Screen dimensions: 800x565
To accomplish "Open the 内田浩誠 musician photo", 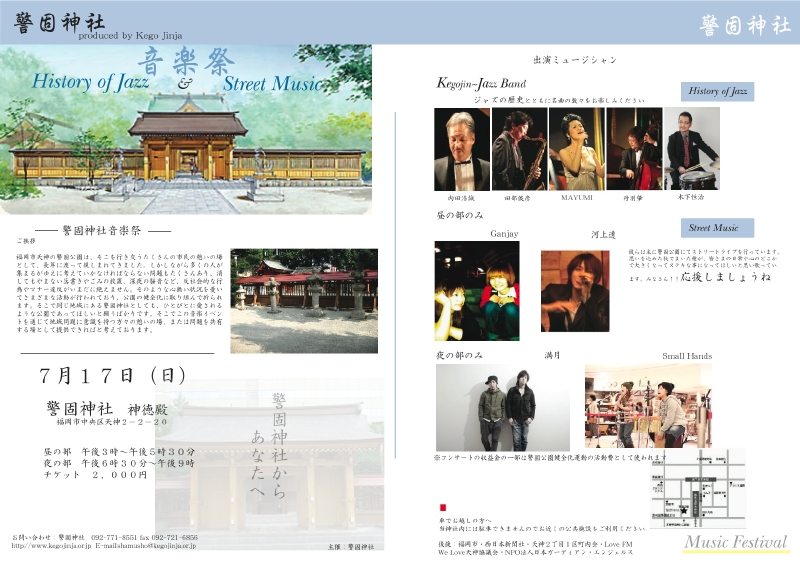I will click(x=462, y=149).
